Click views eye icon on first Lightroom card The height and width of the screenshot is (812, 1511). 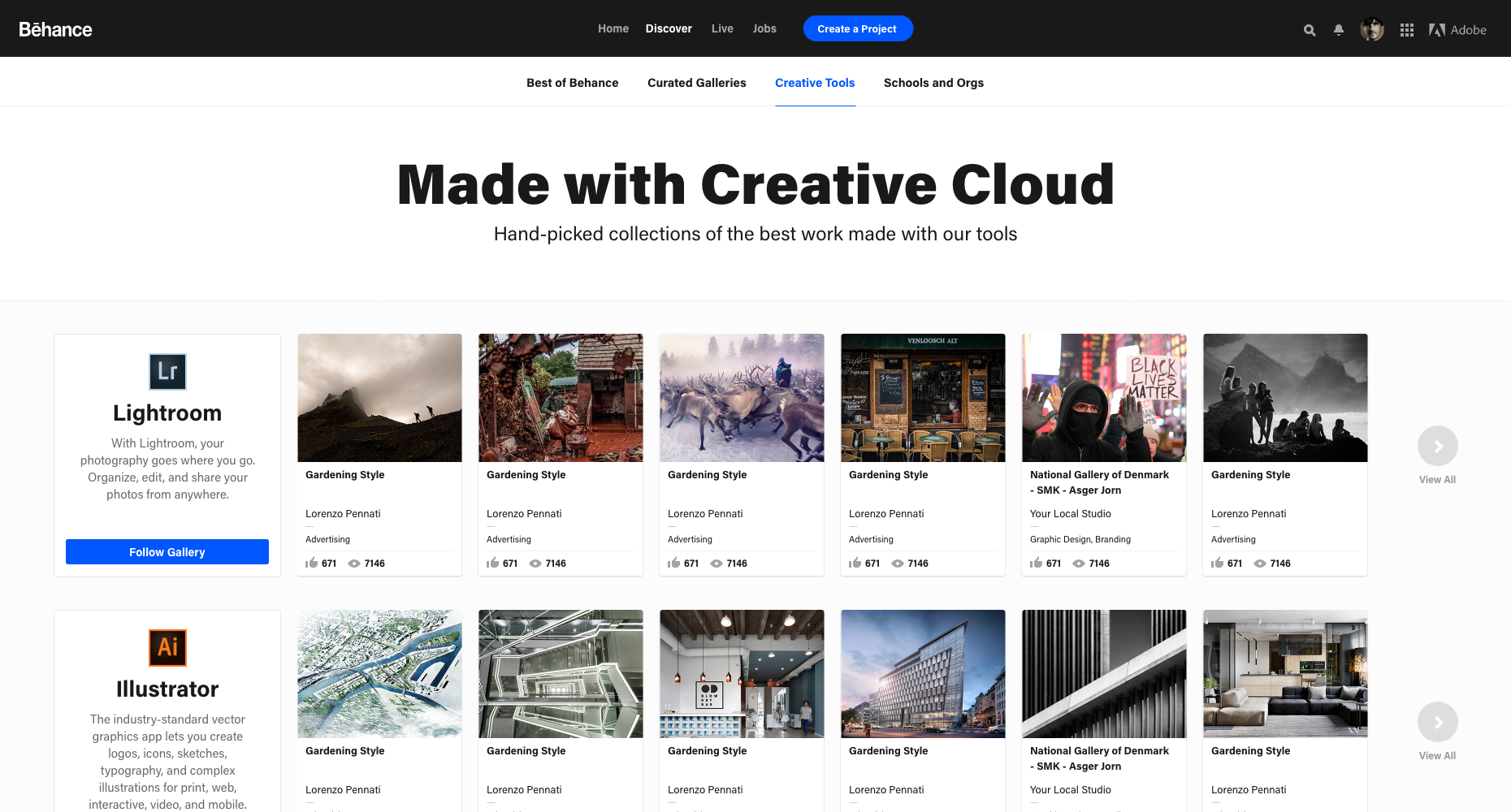[354, 564]
